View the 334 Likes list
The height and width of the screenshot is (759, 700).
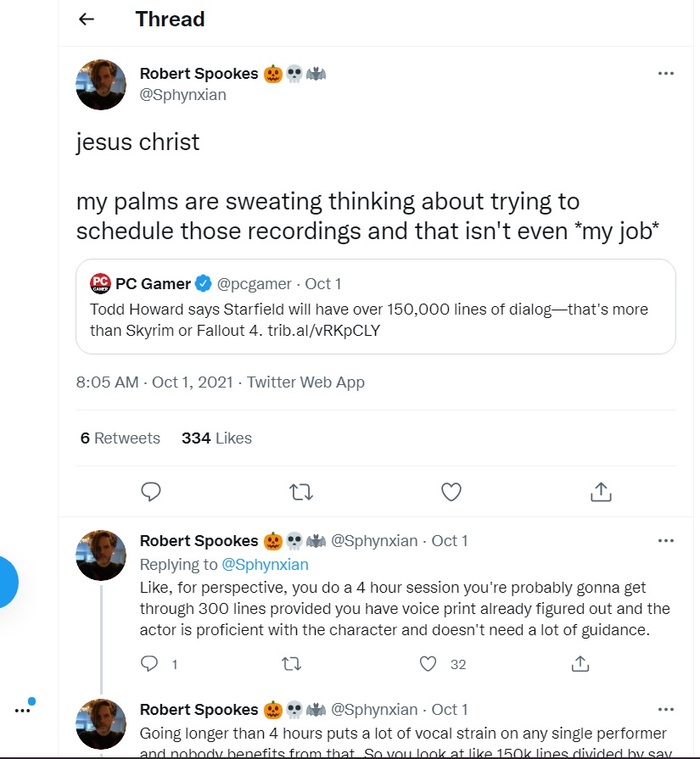coord(216,438)
